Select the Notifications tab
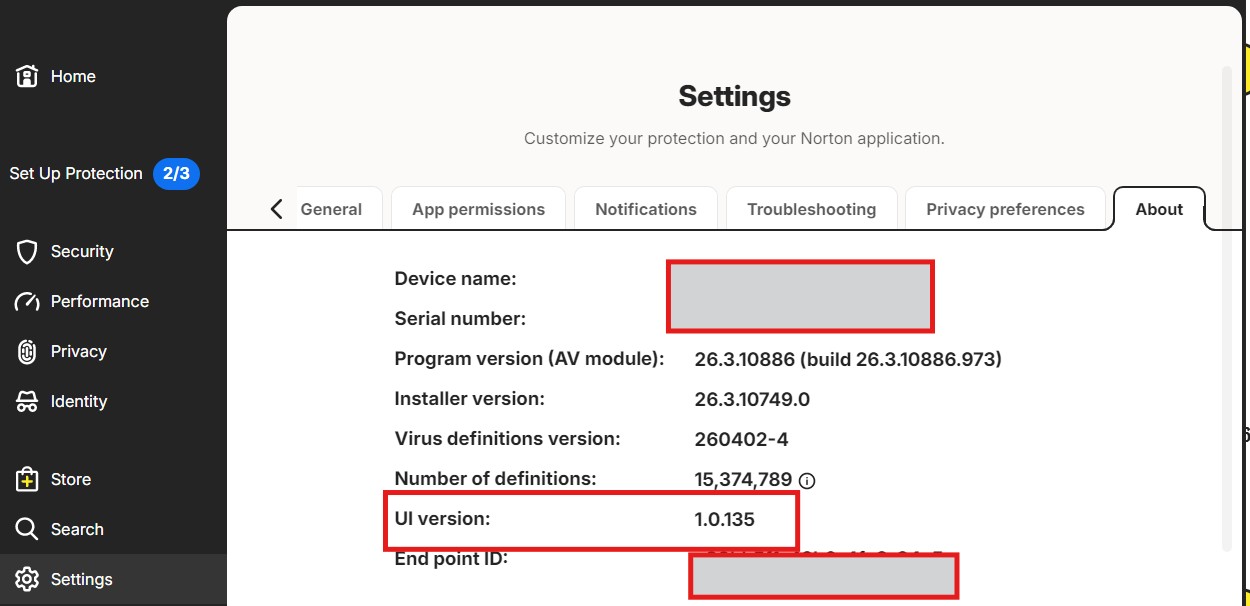1250x606 pixels. (646, 209)
